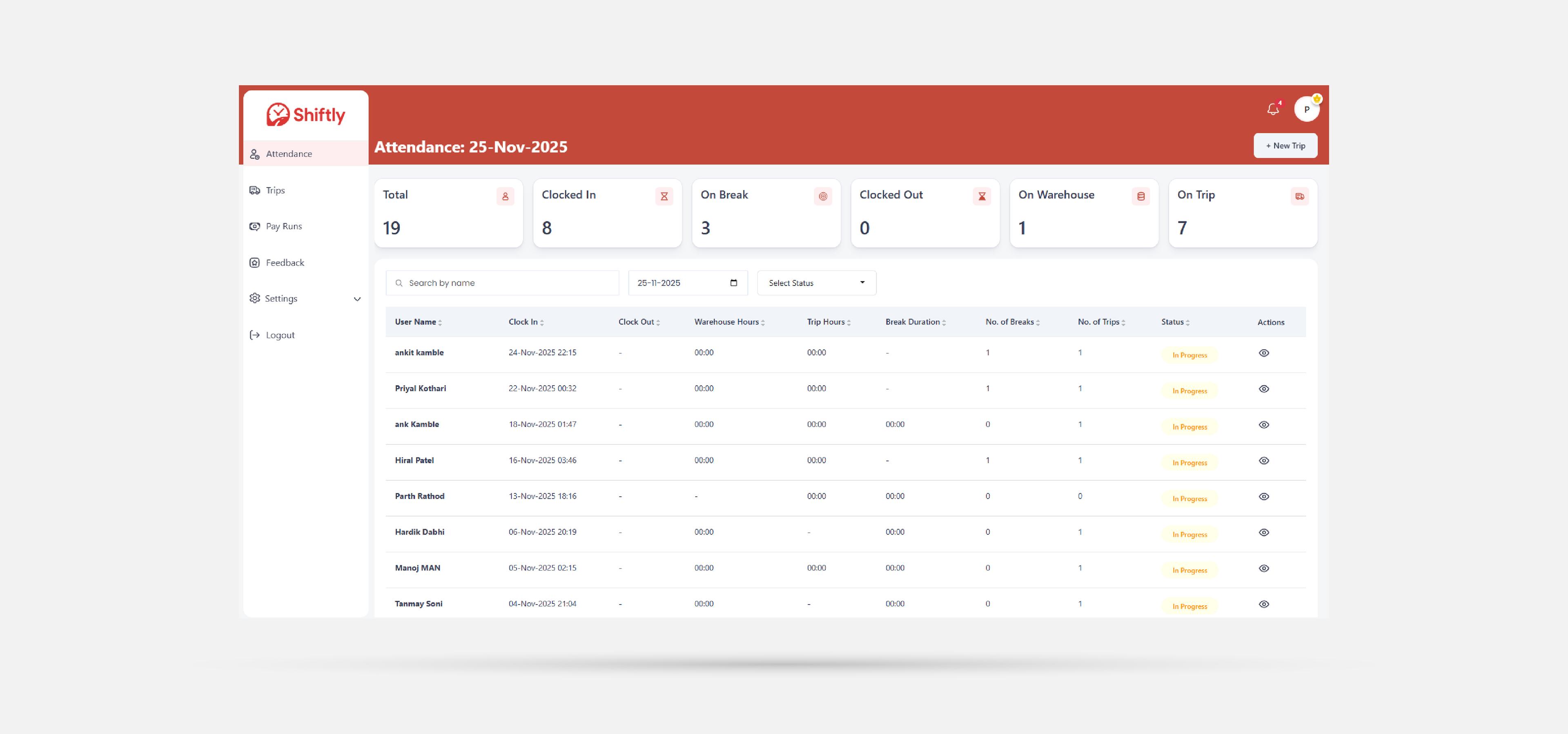Screen dimensions: 1568x734
Task: Open eye action for Tanmay Soni
Action: click(x=1264, y=604)
